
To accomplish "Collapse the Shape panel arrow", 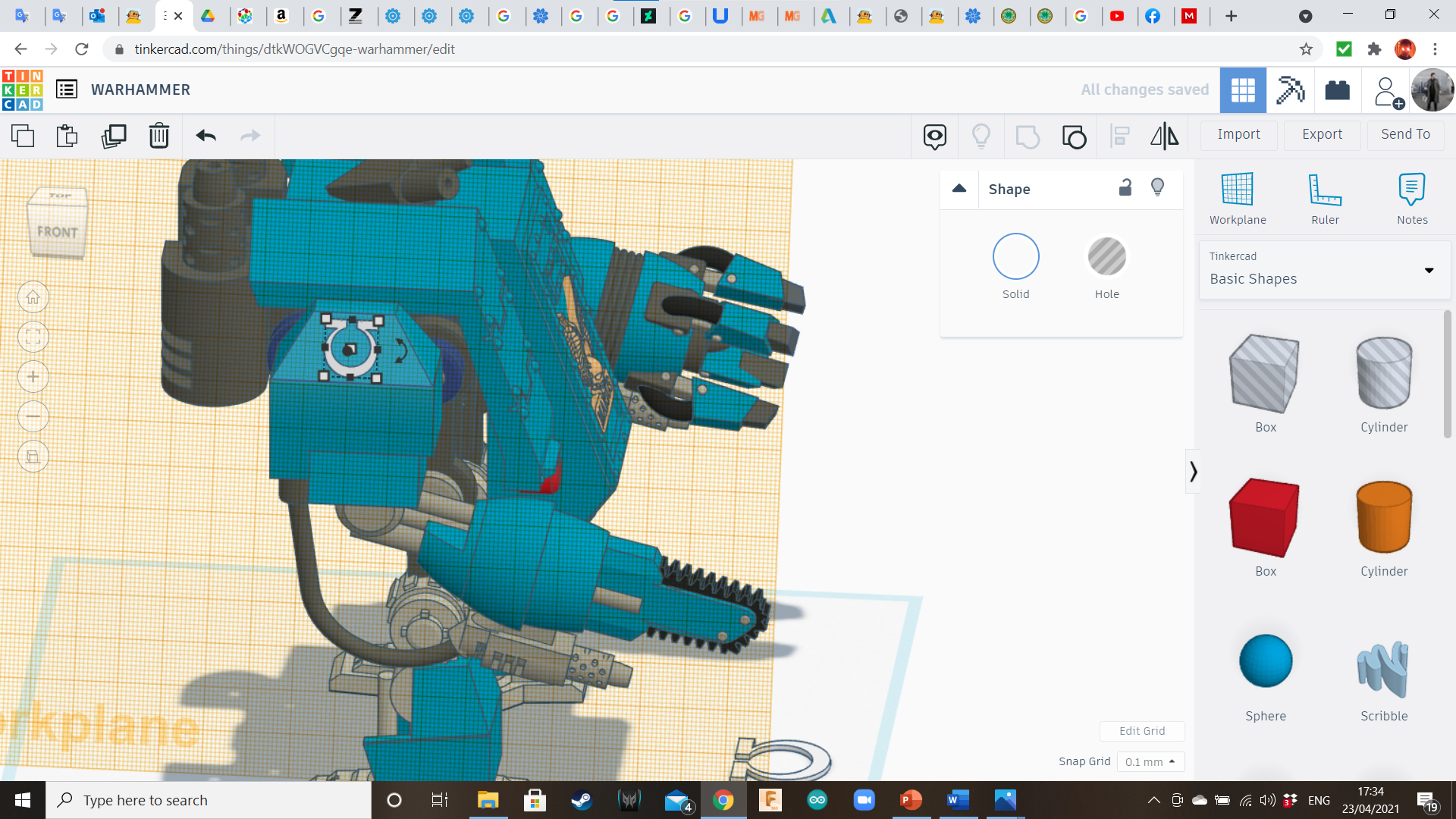I will pyautogui.click(x=959, y=189).
